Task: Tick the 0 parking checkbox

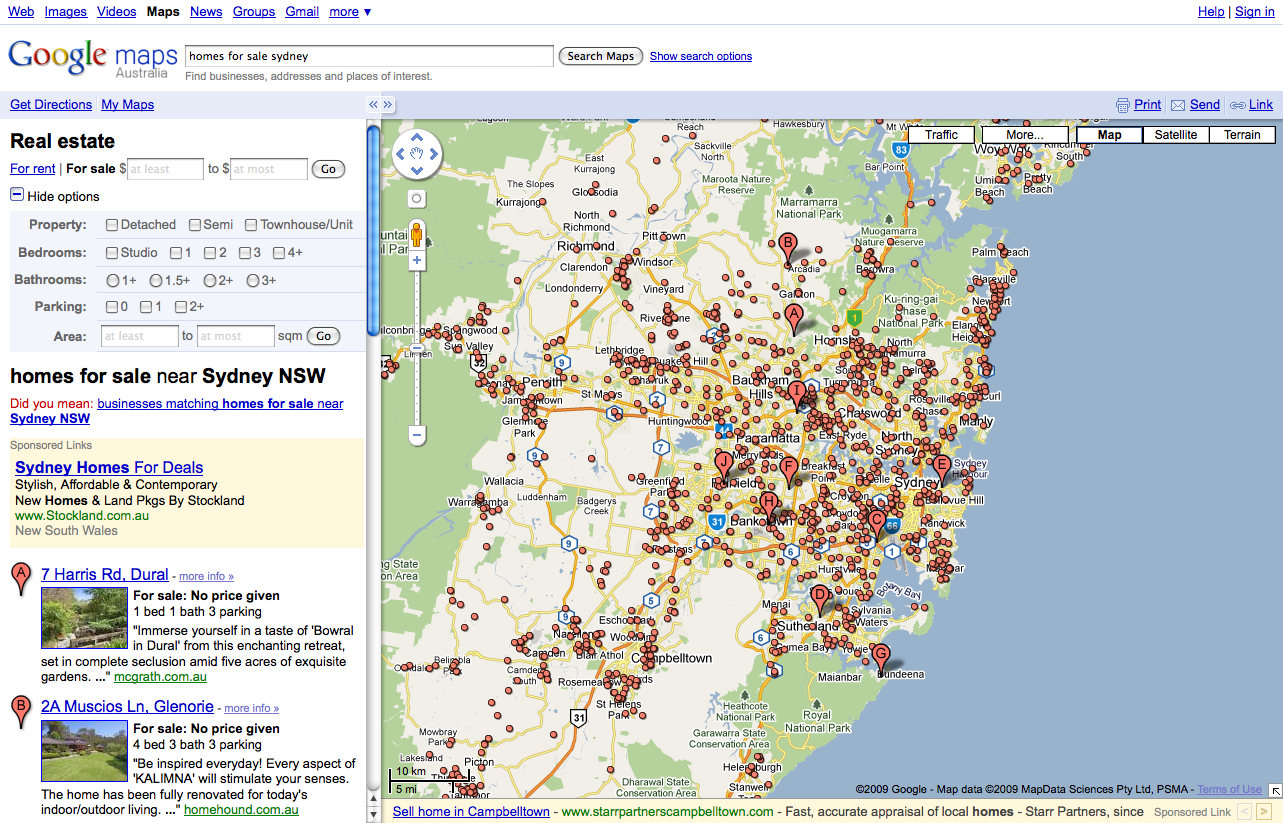Action: 112,307
